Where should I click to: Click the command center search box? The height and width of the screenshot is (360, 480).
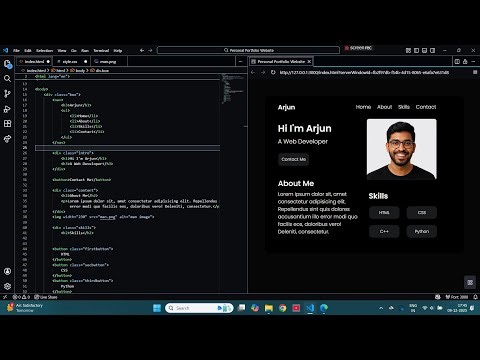(248, 50)
